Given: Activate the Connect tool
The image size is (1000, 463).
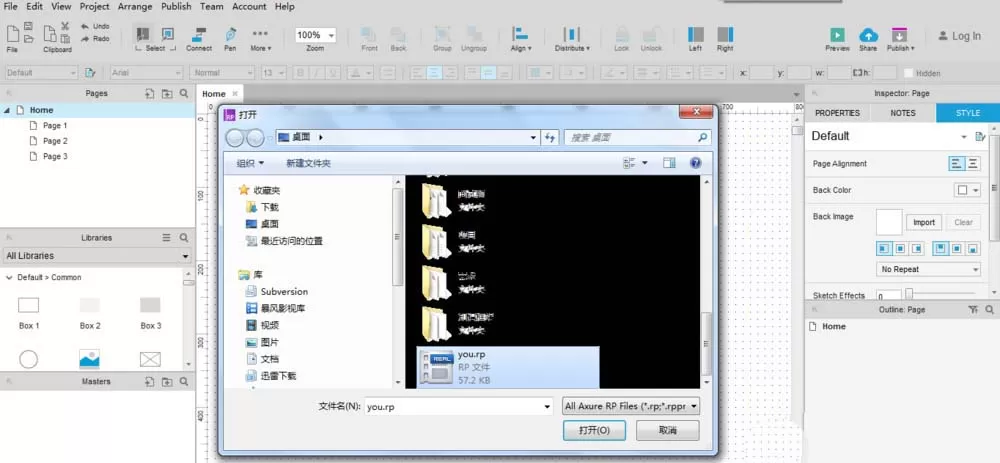Looking at the screenshot, I should (x=200, y=38).
